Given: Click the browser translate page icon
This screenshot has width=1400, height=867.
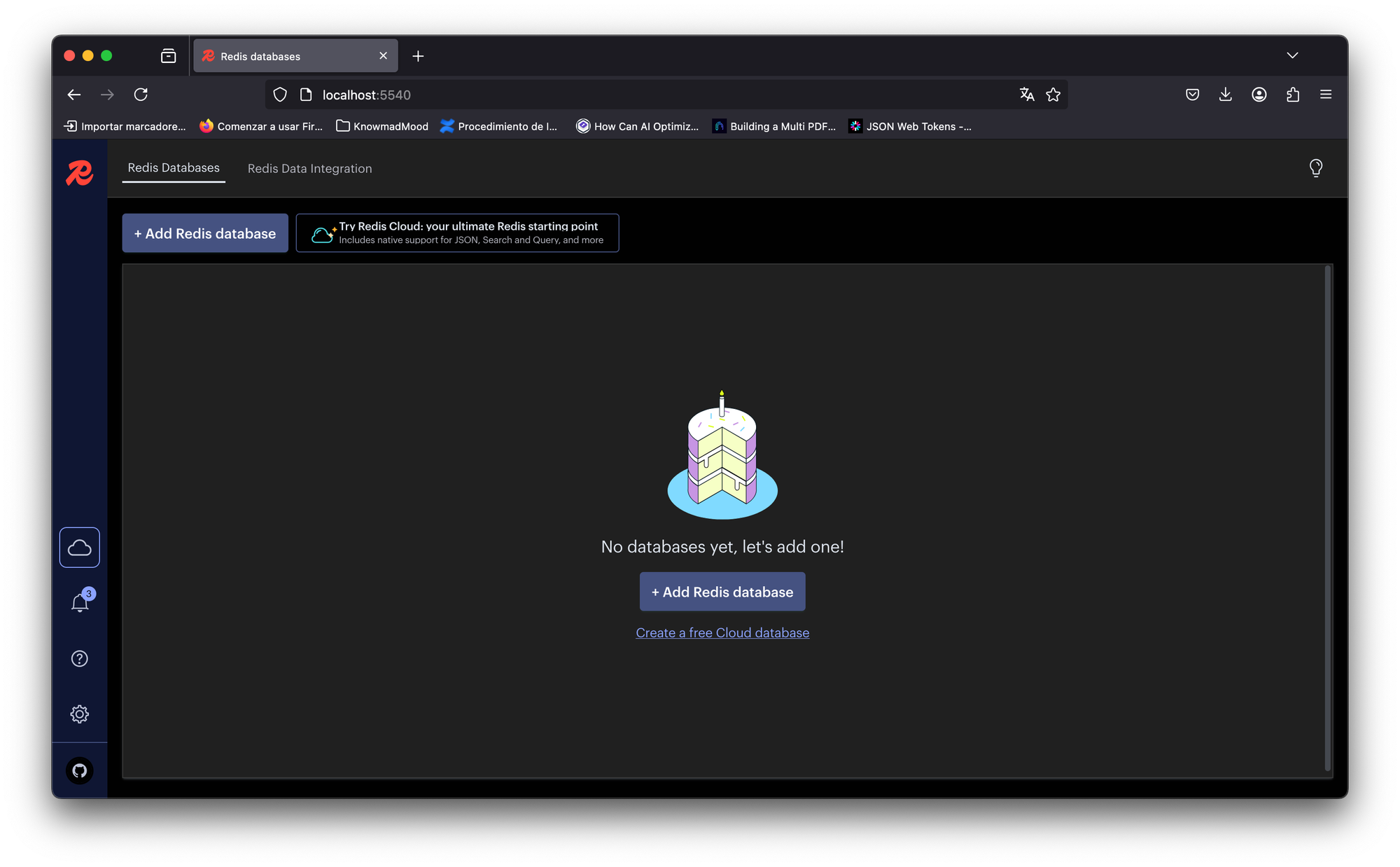Looking at the screenshot, I should click(1026, 95).
